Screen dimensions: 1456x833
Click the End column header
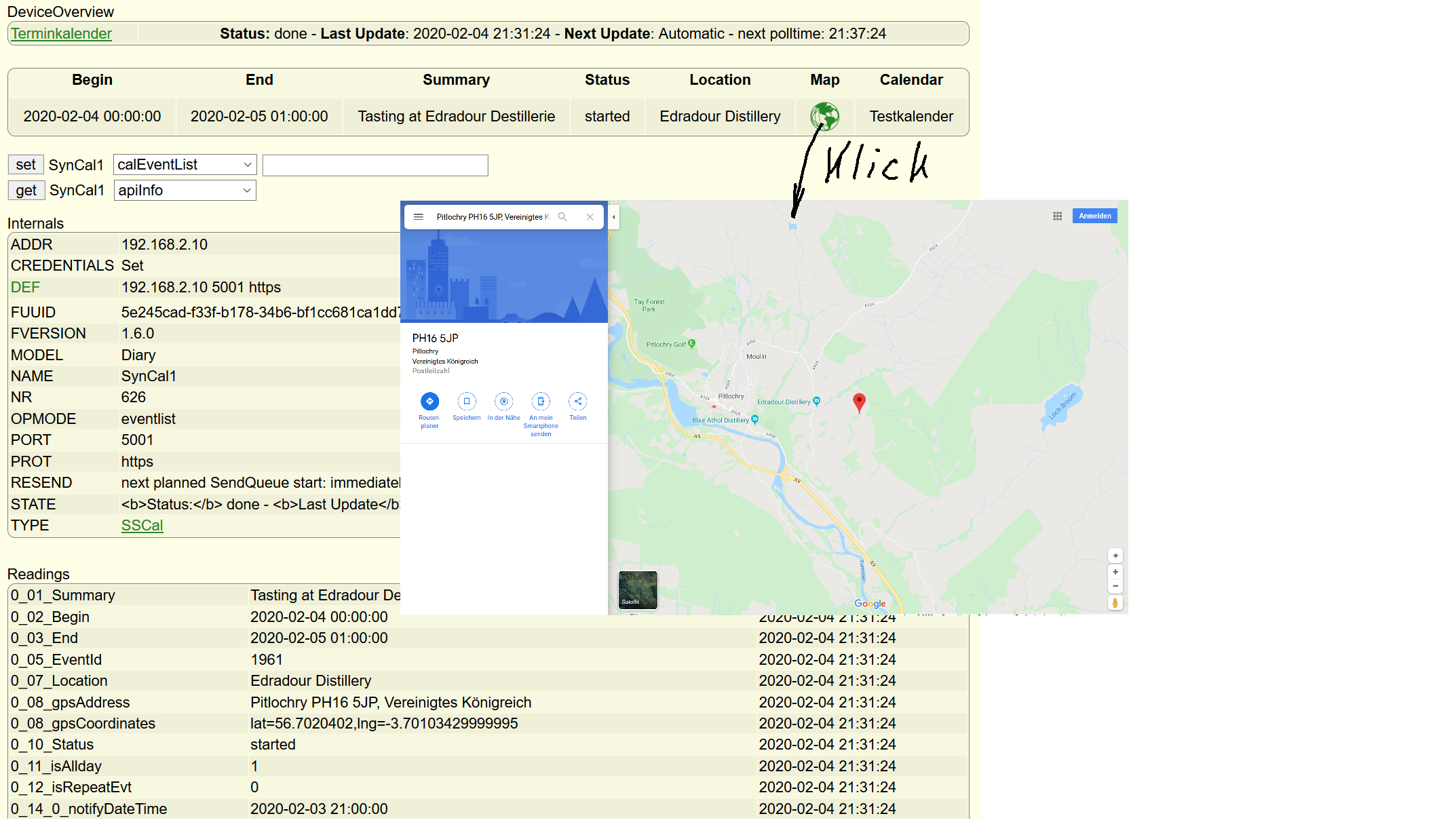[259, 80]
